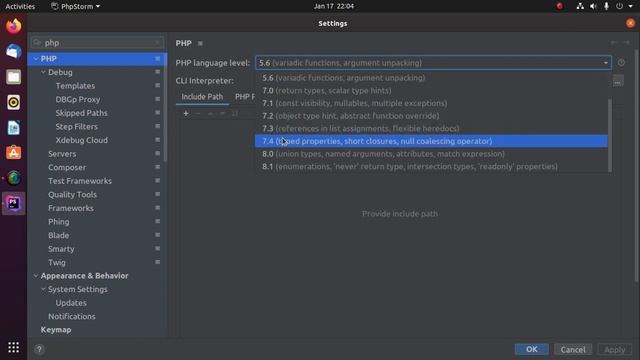The width and height of the screenshot is (640, 360).
Task: Click project settings icon on Twig row
Action: (x=158, y=262)
